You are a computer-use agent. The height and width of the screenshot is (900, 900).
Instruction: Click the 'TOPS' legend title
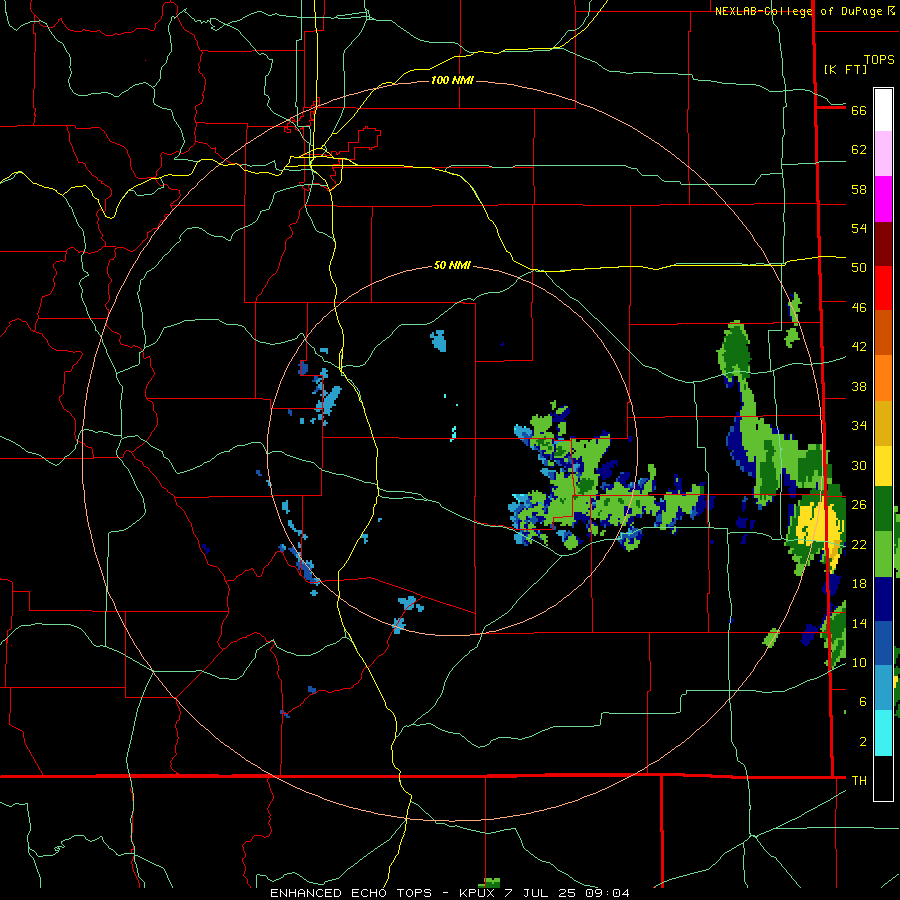coord(879,59)
